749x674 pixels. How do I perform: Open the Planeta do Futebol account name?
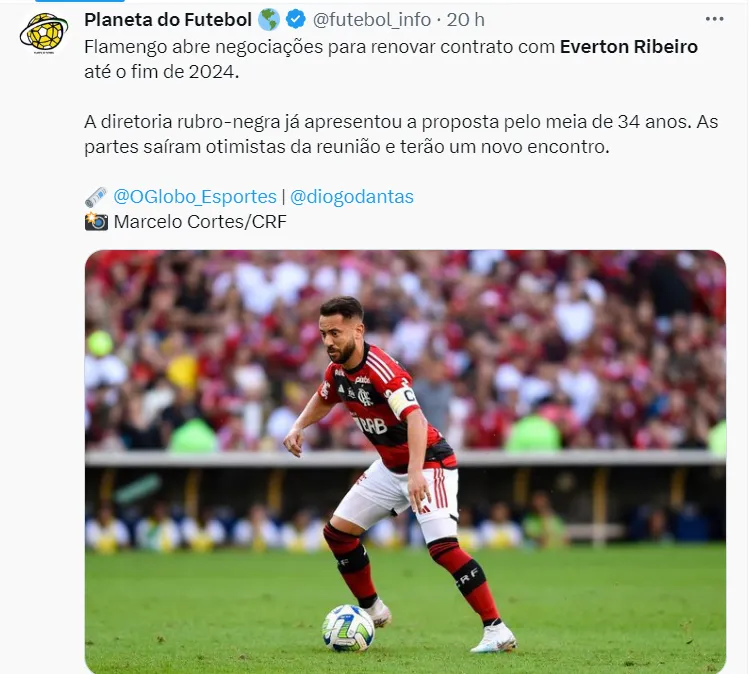[168, 20]
